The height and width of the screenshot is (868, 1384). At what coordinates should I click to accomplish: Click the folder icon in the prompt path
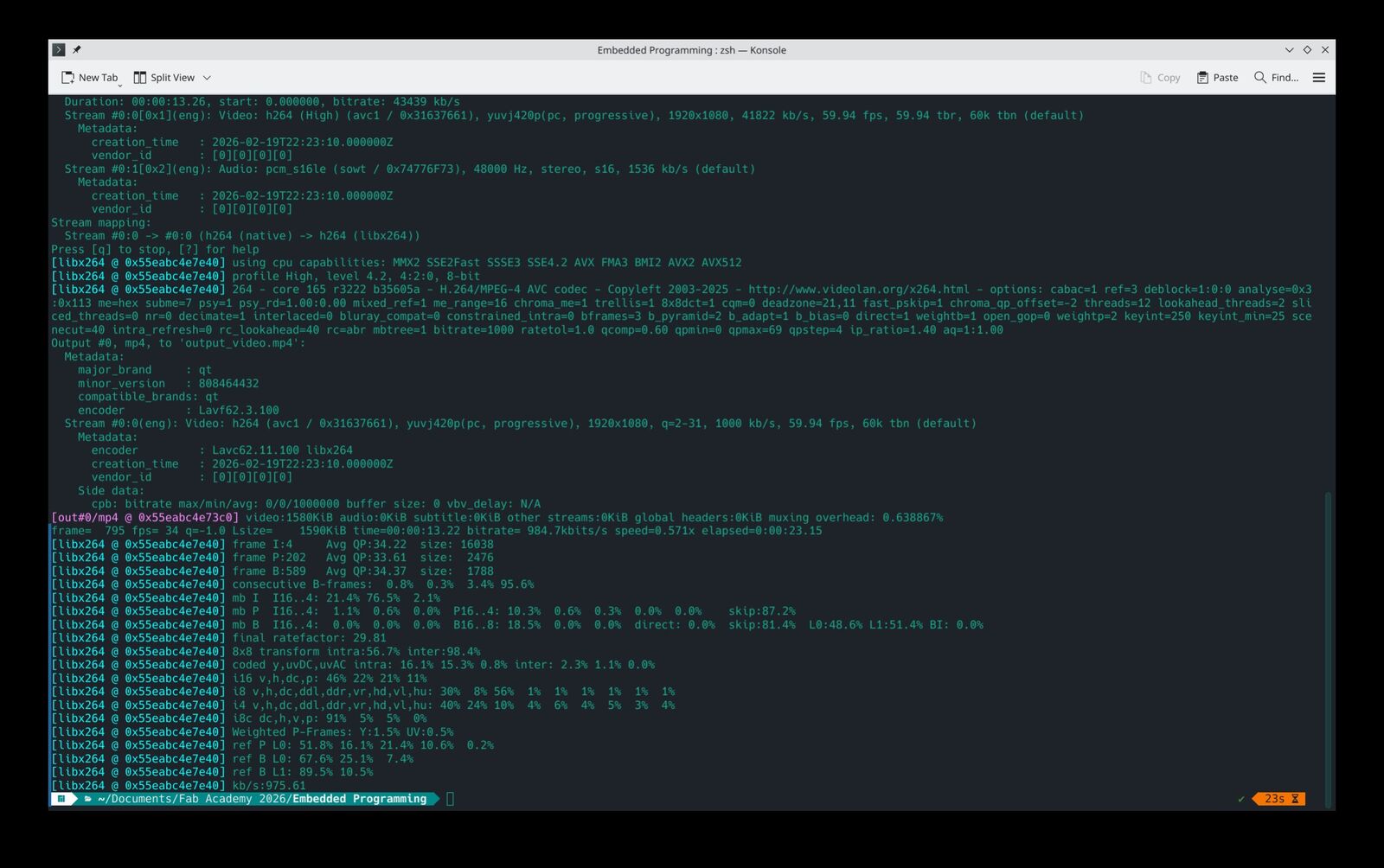coord(88,799)
